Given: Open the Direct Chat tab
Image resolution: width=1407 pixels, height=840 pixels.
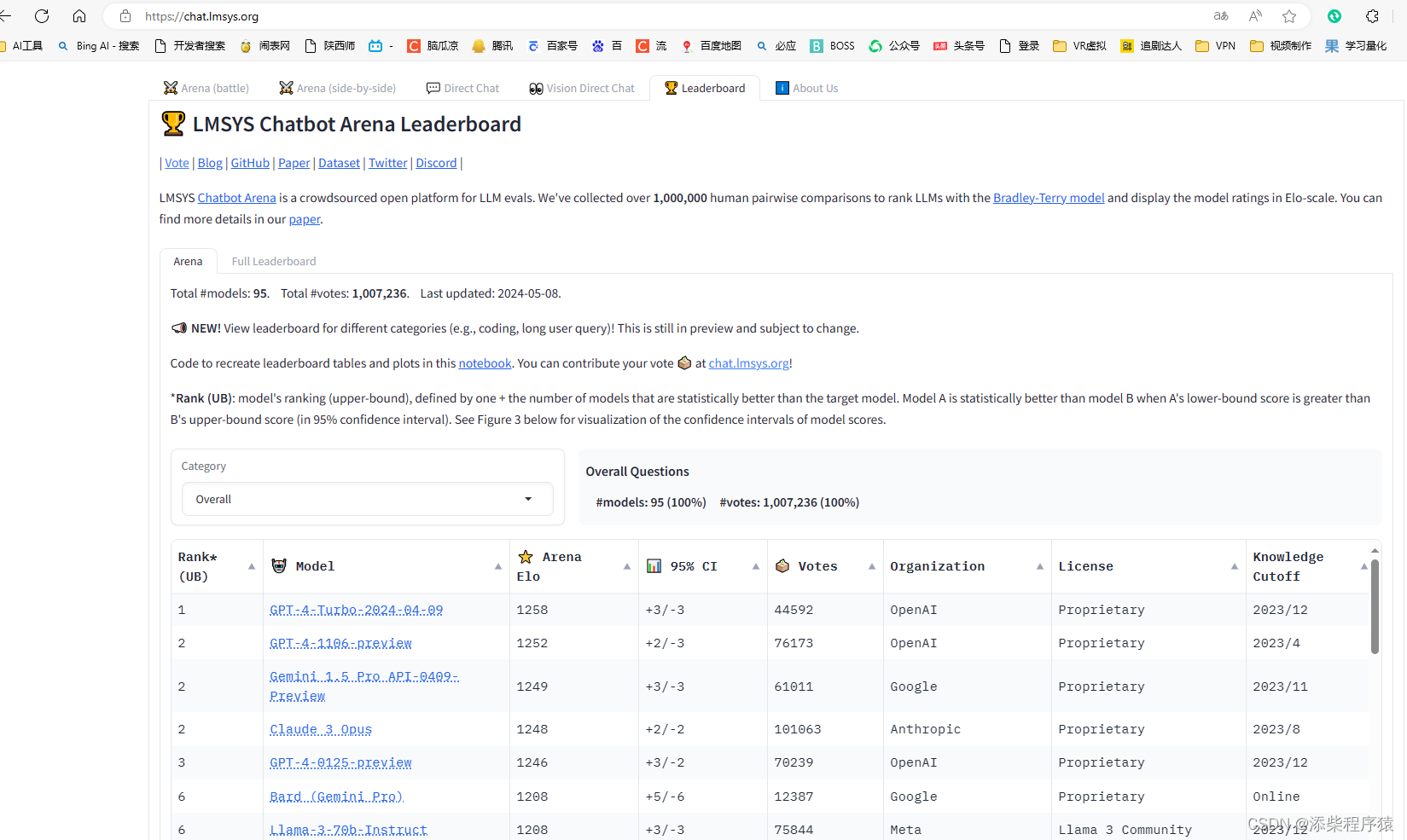Looking at the screenshot, I should point(462,88).
